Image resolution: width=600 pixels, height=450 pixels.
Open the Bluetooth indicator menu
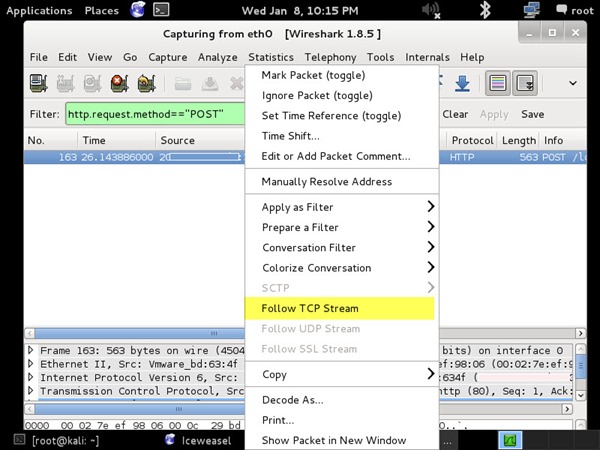coord(485,10)
